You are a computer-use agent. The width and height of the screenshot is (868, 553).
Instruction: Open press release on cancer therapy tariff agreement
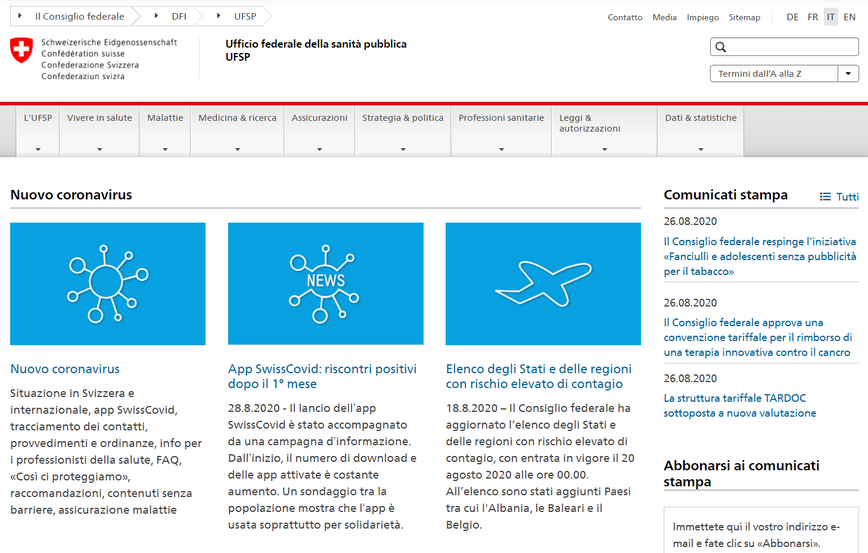click(758, 337)
